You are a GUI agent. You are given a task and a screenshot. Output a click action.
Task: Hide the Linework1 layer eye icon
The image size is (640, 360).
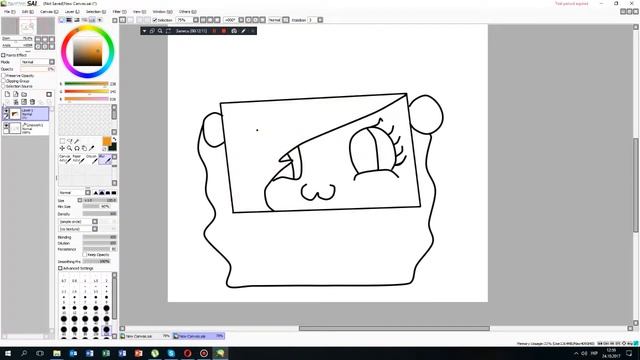coord(6,126)
